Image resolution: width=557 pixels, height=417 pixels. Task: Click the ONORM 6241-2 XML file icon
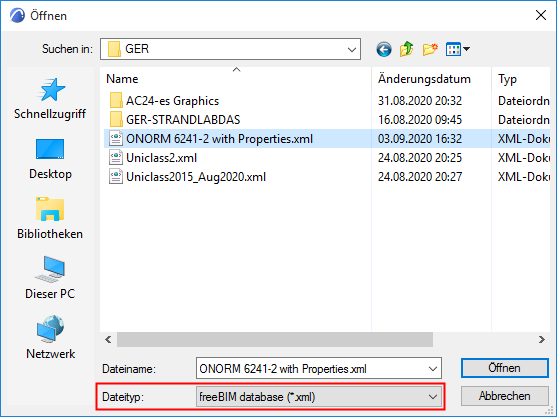(116, 139)
